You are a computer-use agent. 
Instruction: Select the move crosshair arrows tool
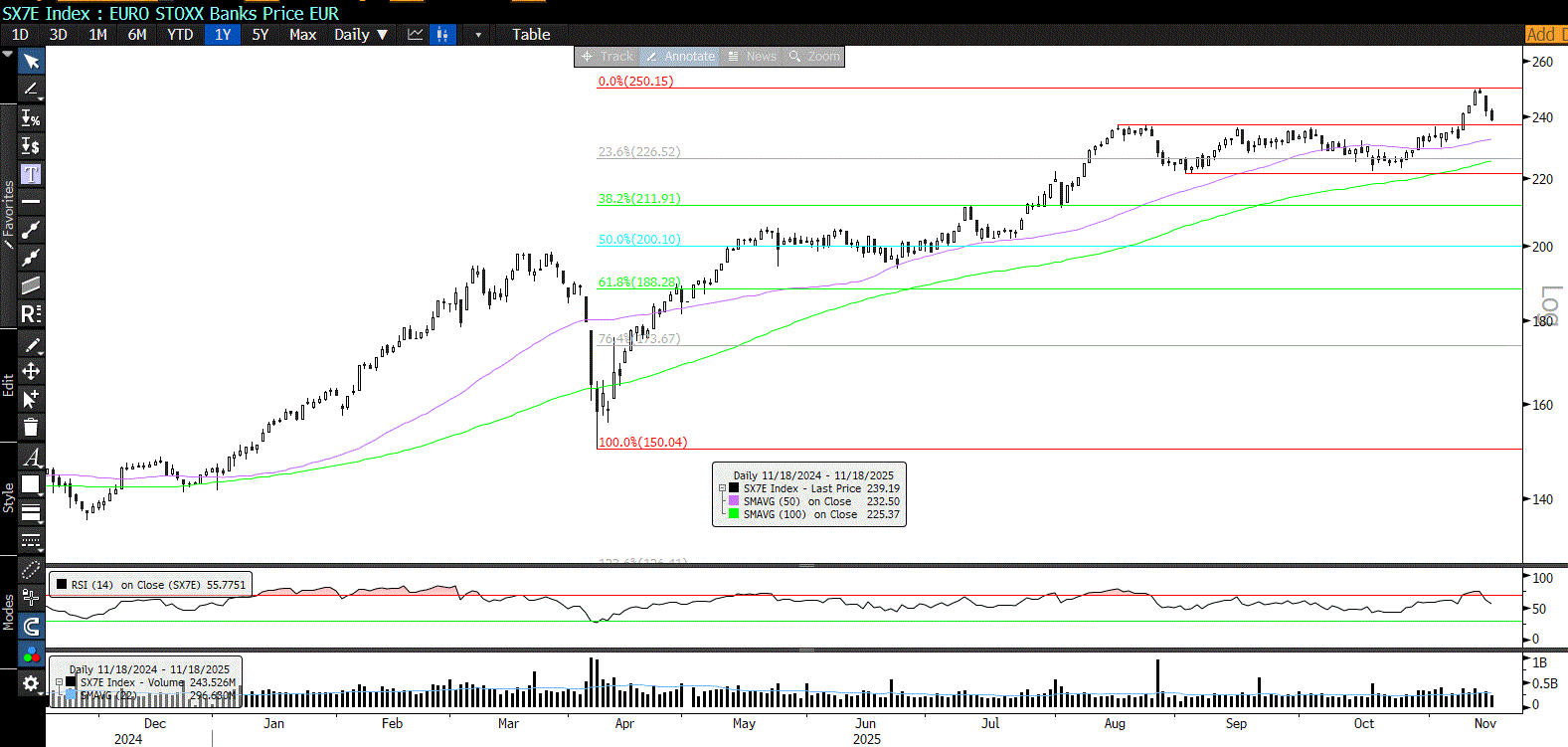coord(31,371)
